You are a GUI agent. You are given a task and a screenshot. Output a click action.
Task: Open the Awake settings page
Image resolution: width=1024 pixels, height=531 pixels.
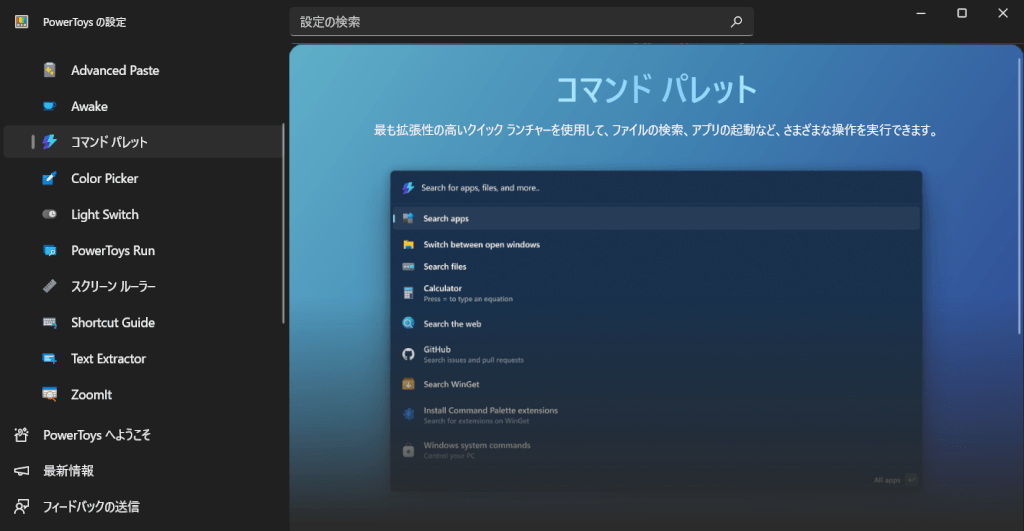click(89, 106)
